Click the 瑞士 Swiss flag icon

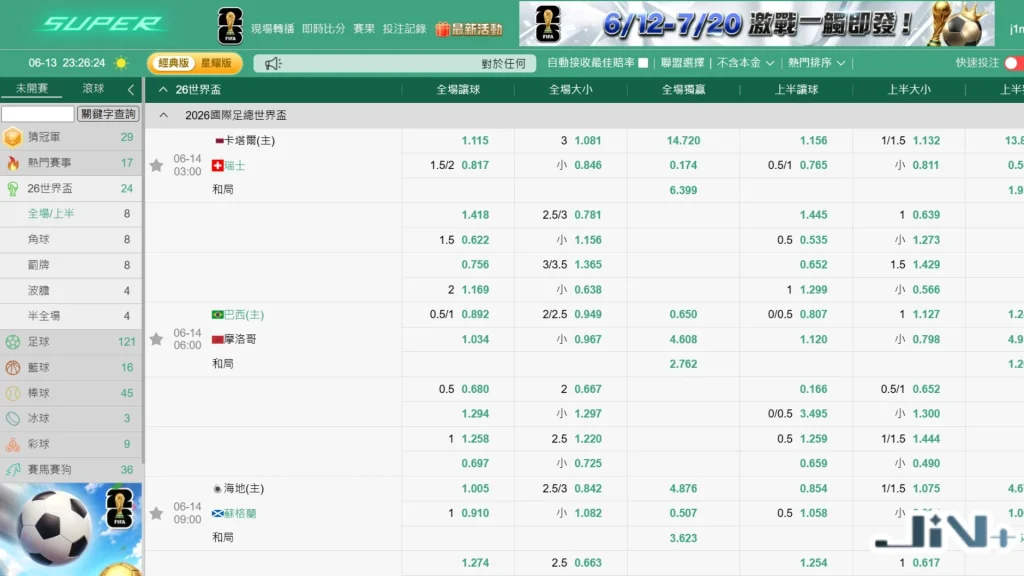(x=217, y=166)
